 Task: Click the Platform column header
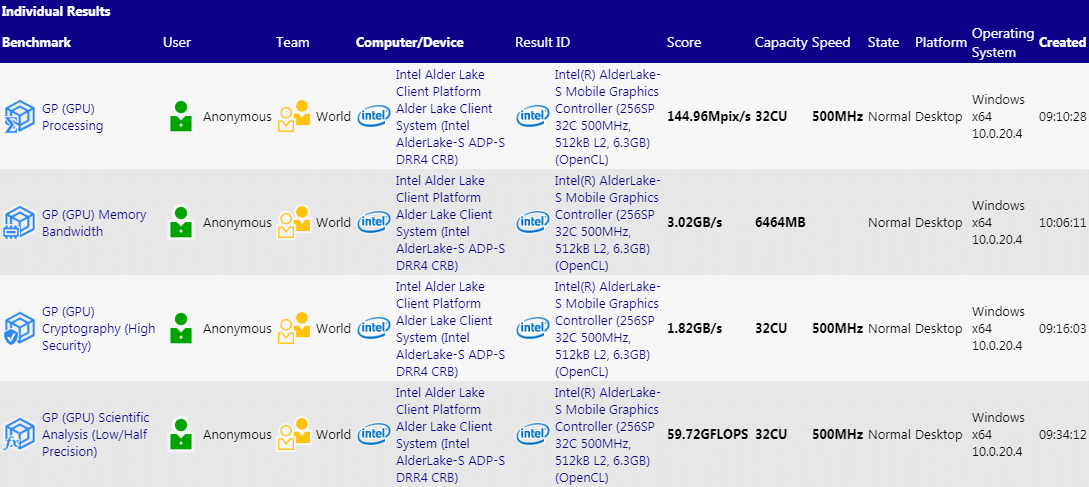pos(941,42)
